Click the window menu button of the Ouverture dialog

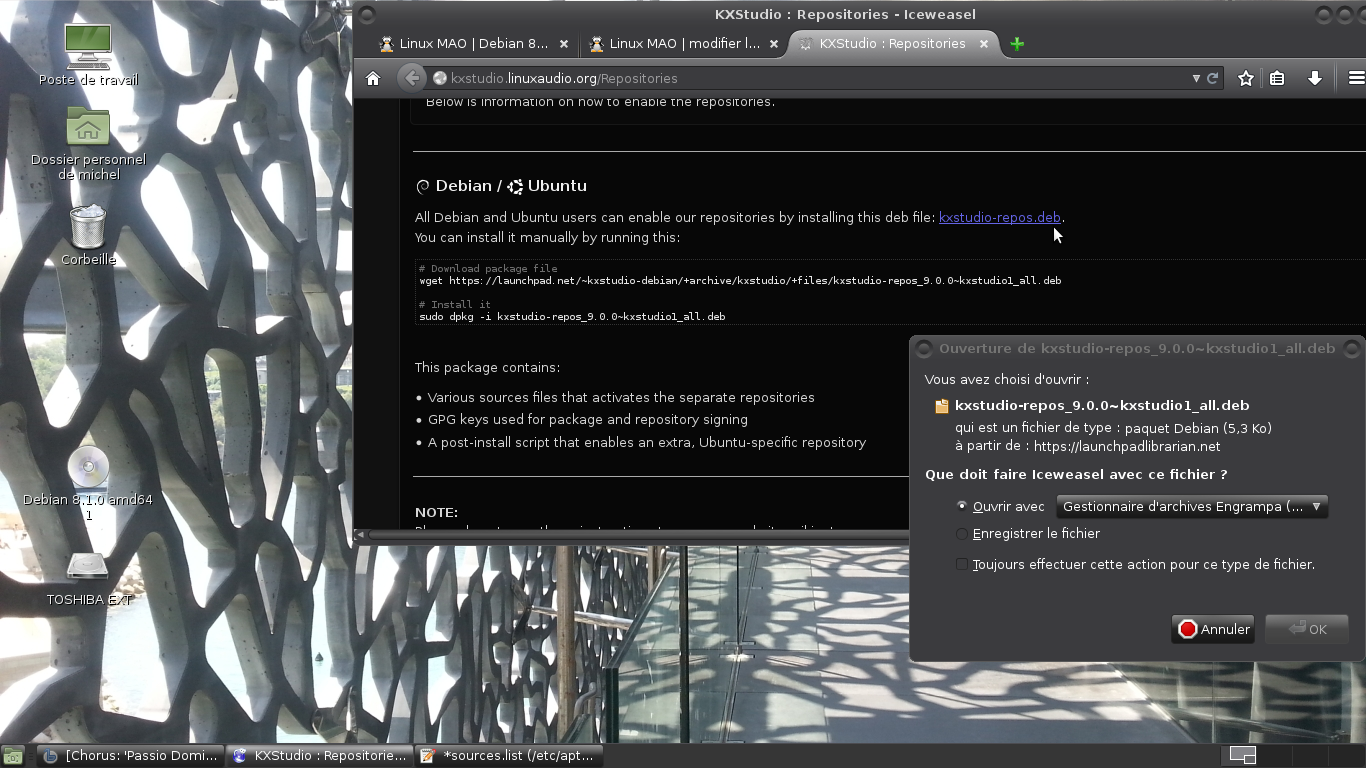point(923,349)
